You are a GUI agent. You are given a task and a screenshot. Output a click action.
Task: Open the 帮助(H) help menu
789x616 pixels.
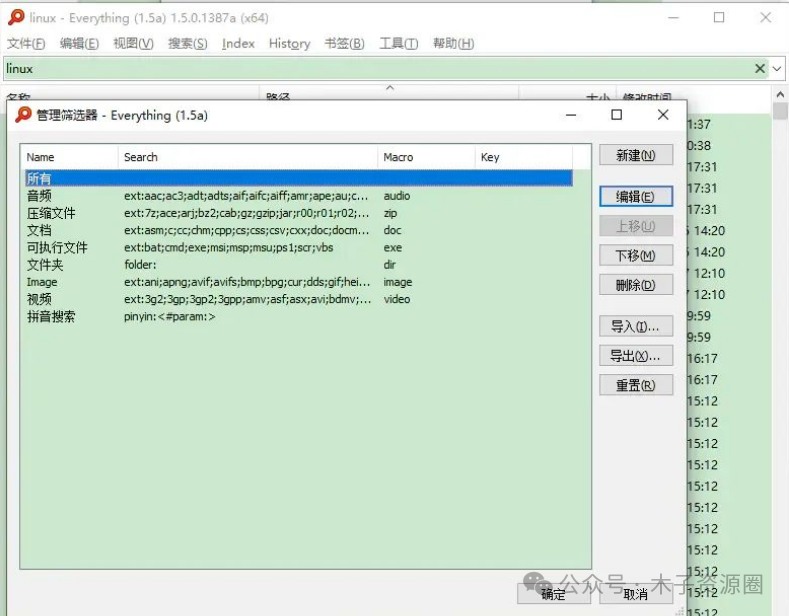tap(453, 43)
